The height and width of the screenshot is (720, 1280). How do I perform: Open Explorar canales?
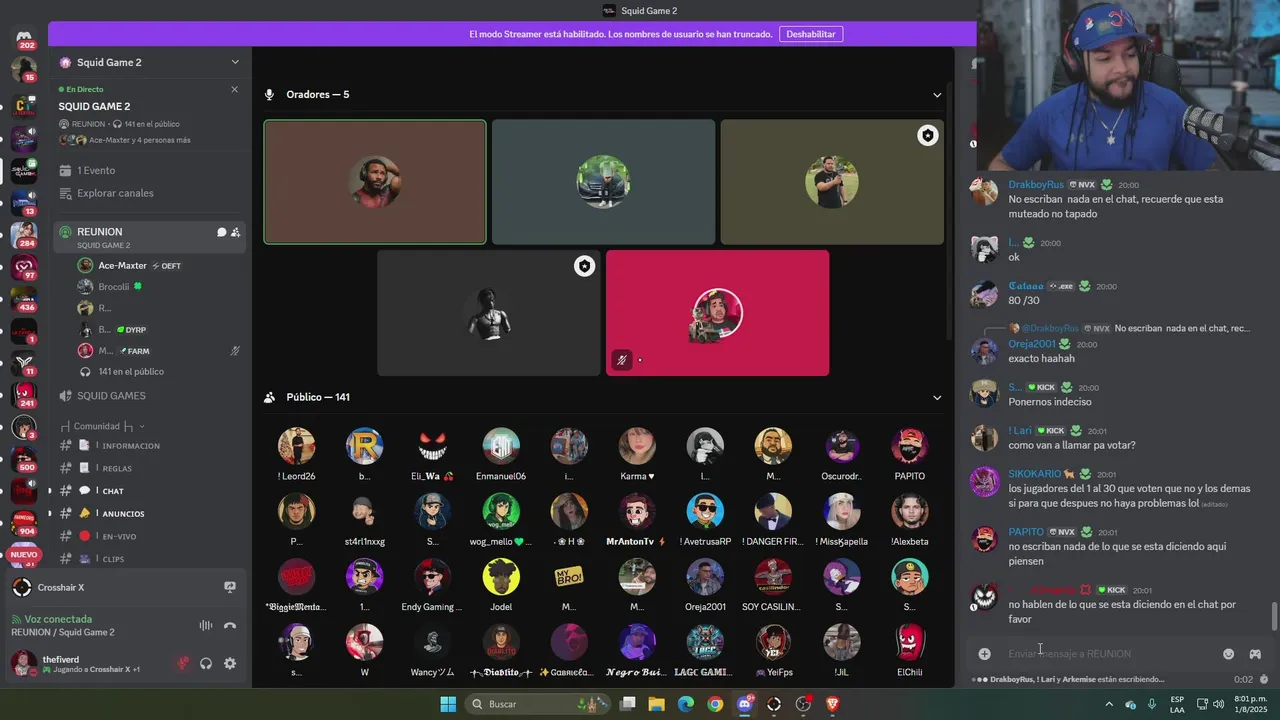115,193
